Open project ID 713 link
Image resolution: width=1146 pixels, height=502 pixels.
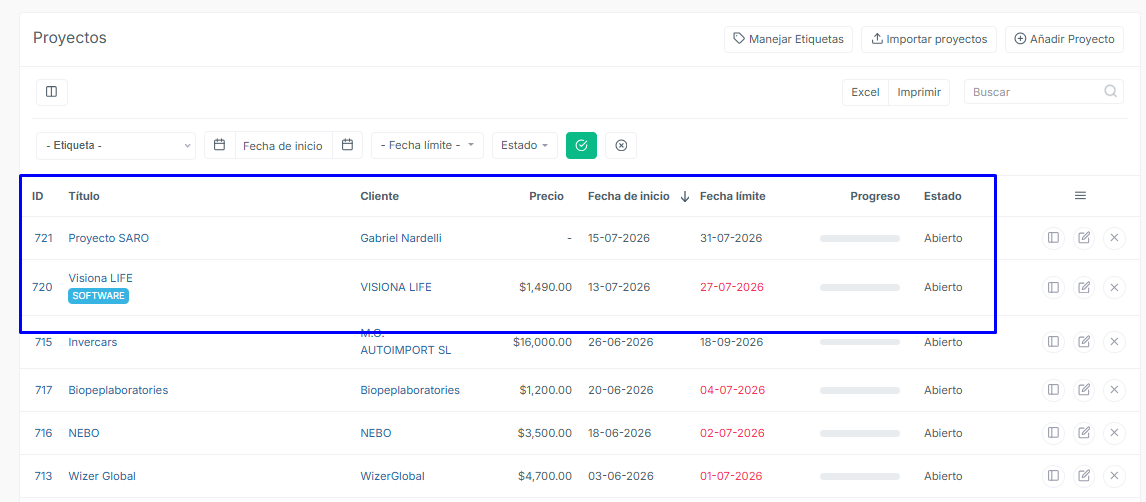[43, 476]
